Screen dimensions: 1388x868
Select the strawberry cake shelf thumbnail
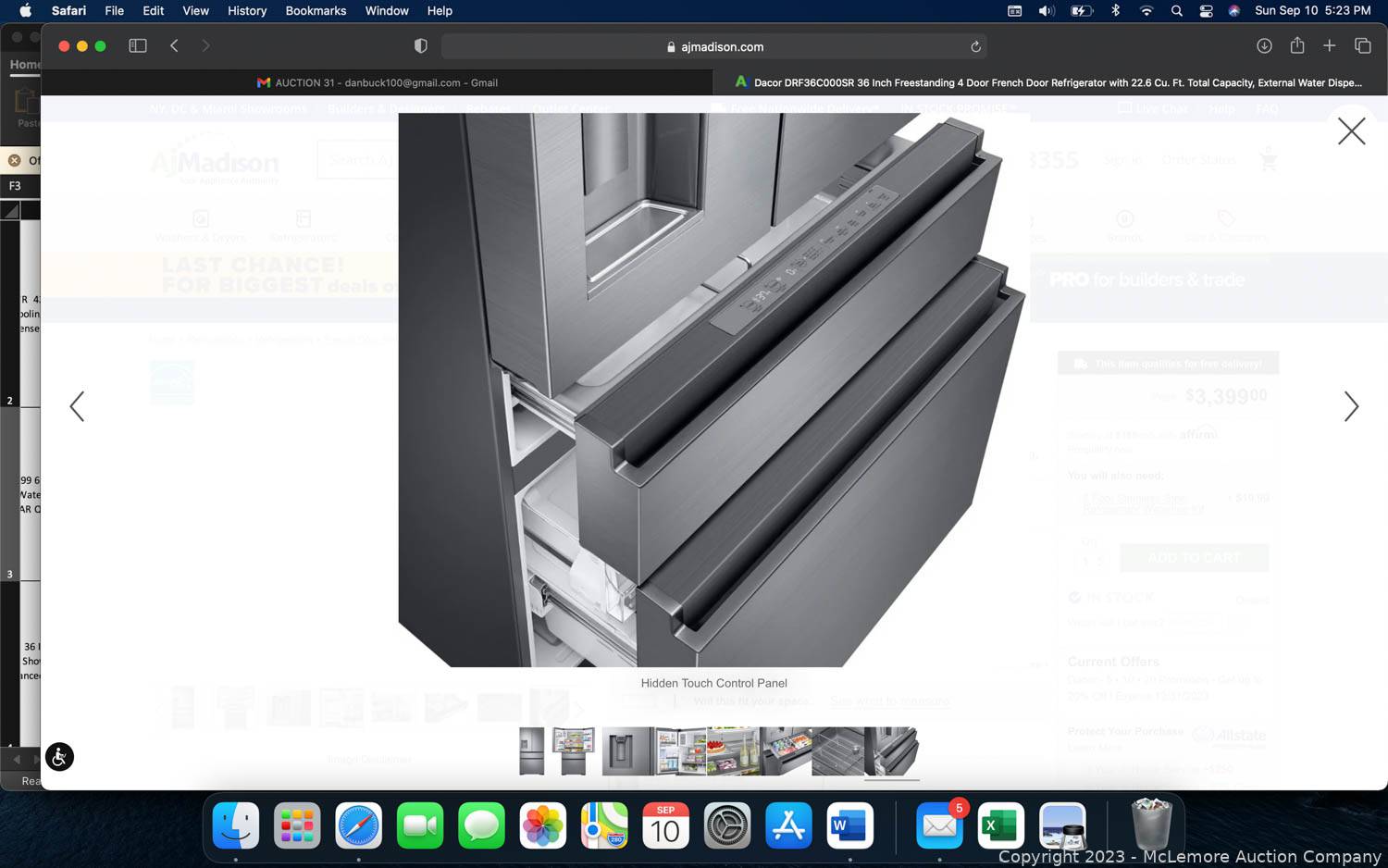(x=733, y=751)
